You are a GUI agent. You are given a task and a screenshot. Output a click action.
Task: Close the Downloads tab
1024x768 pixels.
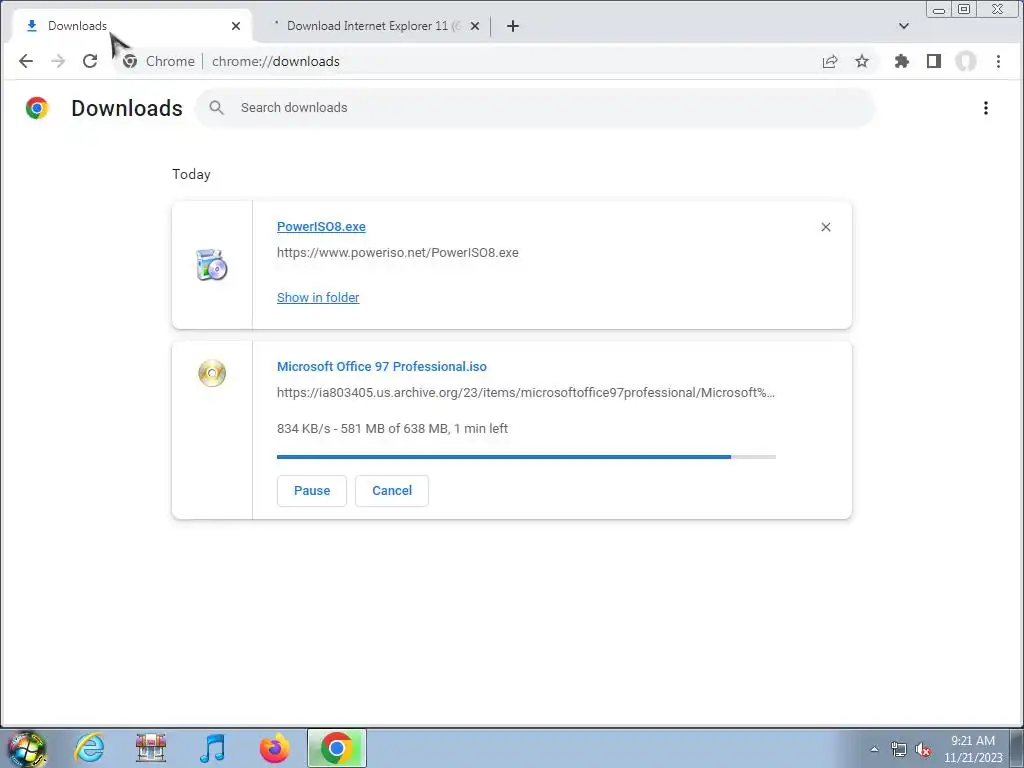tap(236, 26)
